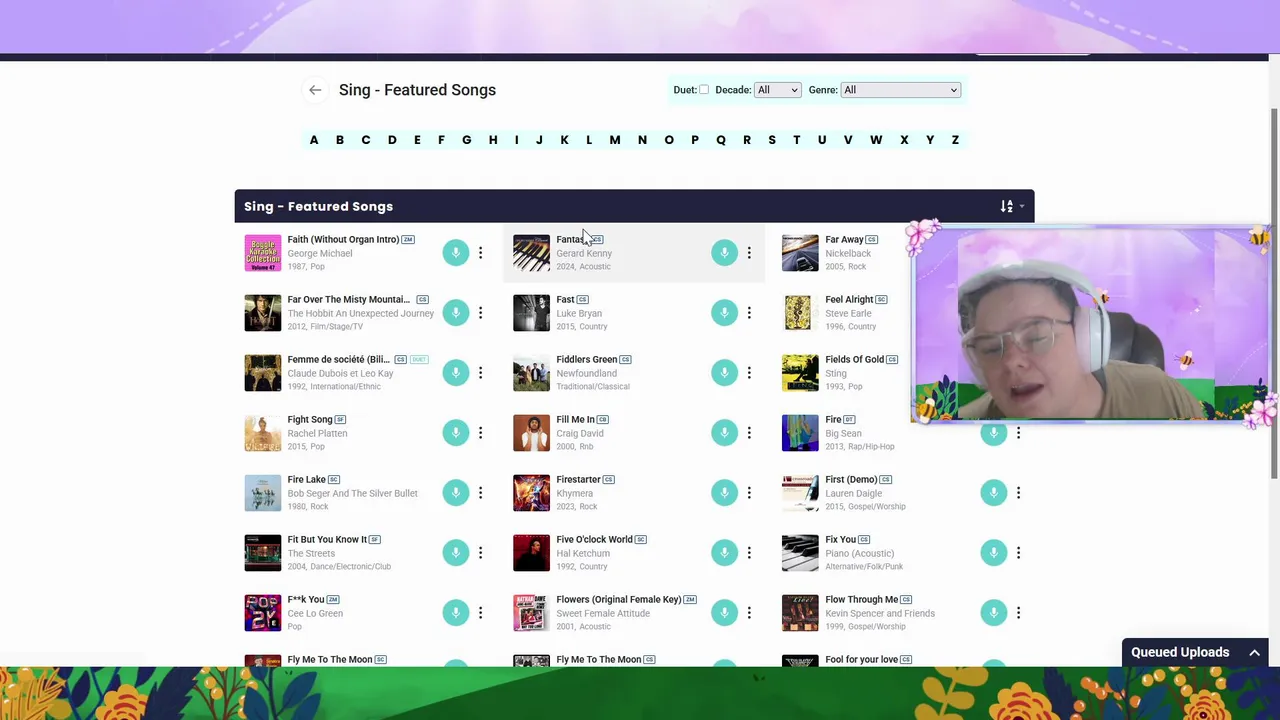
Task: Open options menu for Femme de société
Action: click(480, 373)
